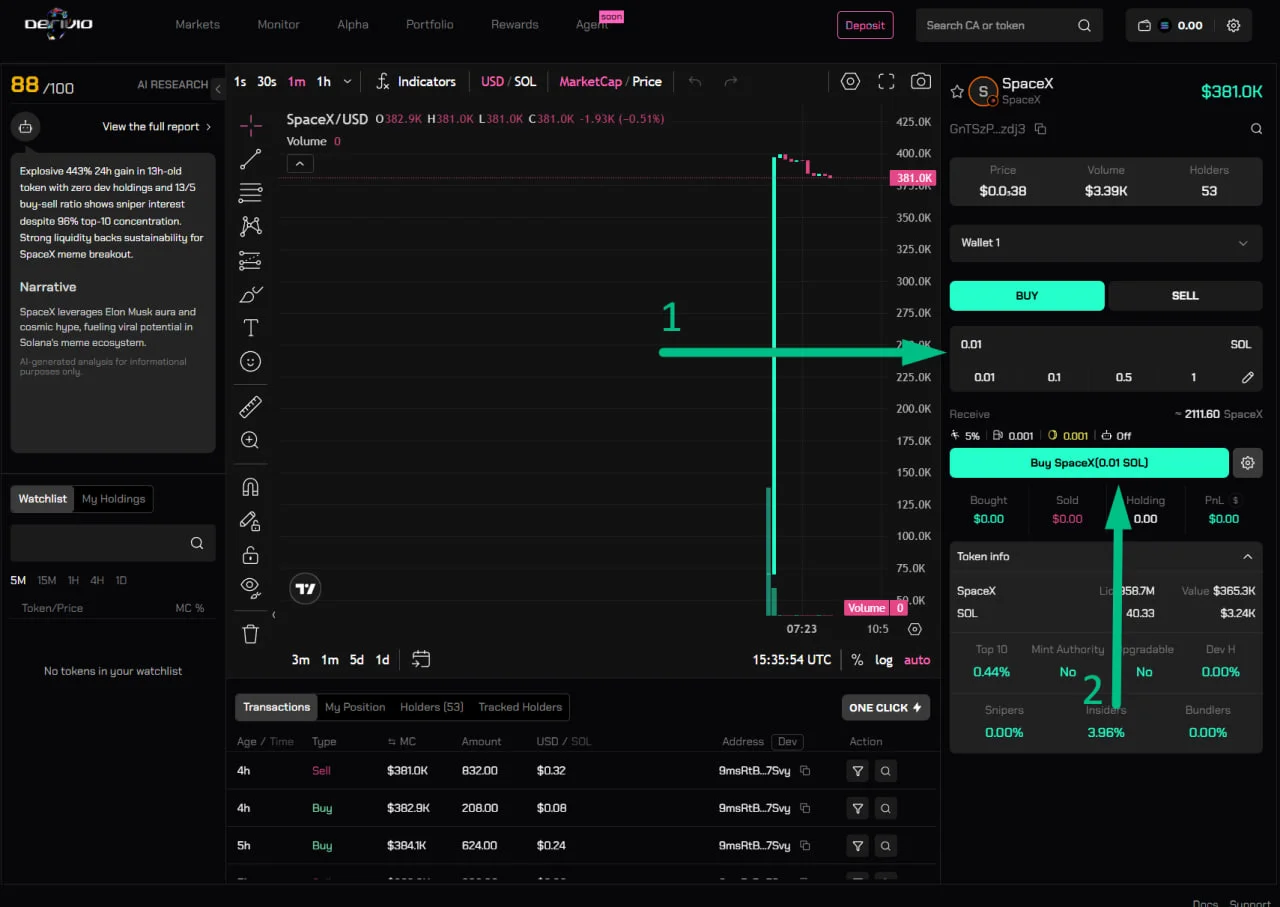Open chart settings hexagon icon
The height and width of the screenshot is (907, 1280).
click(850, 82)
